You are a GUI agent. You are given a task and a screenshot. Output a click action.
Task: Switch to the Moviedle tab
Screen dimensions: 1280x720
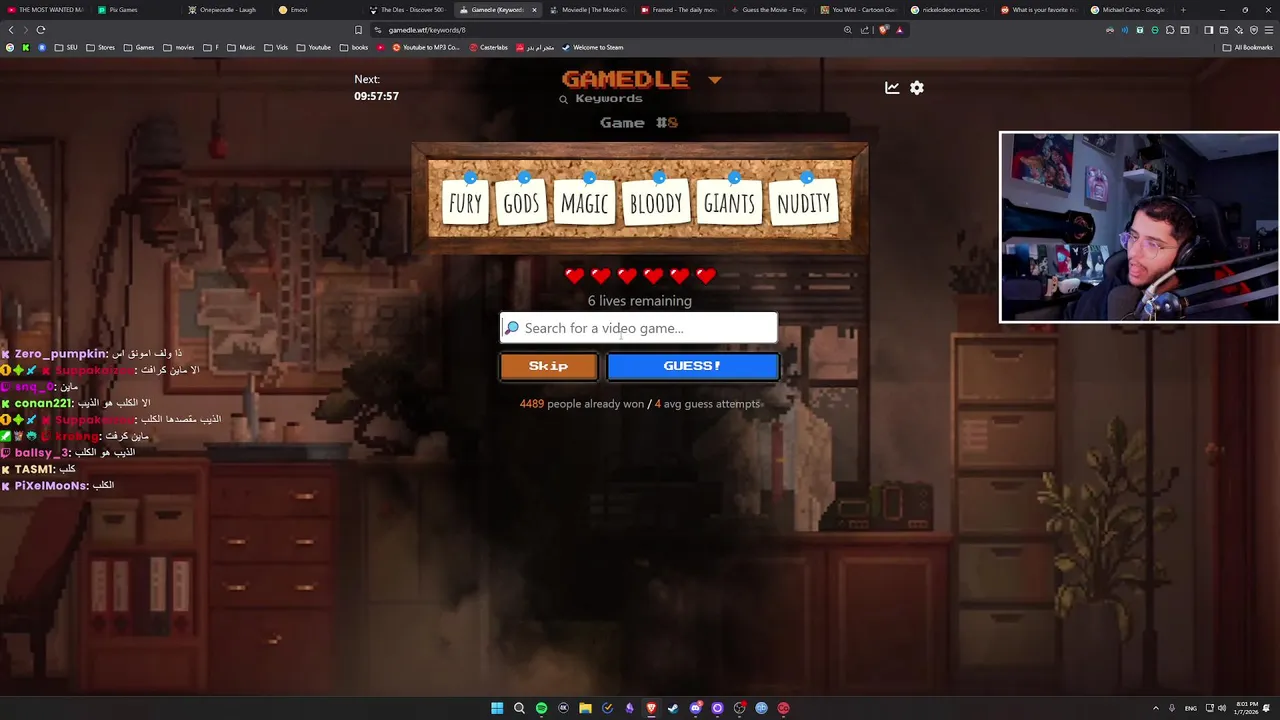(590, 10)
